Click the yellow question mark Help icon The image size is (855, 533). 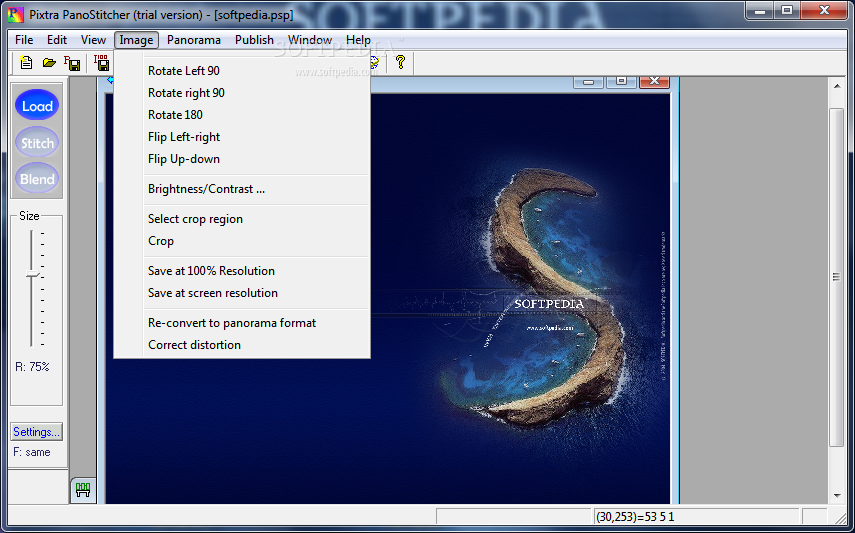tap(401, 62)
